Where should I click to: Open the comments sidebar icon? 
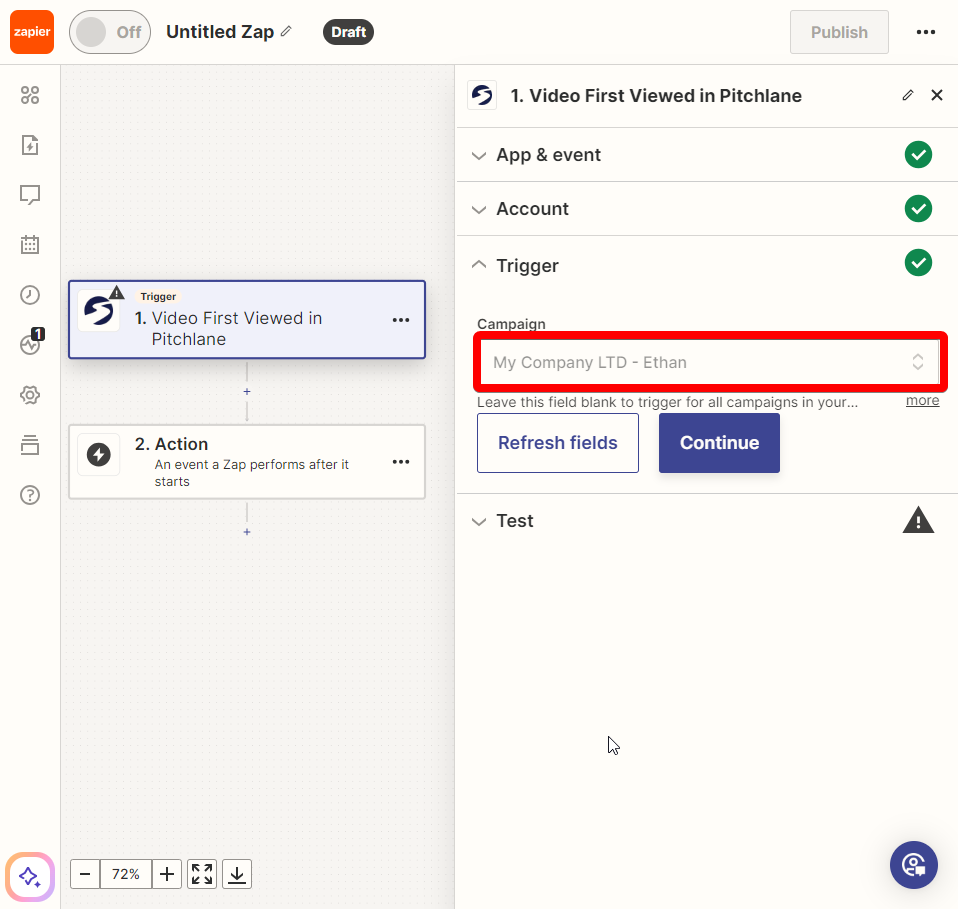30,195
